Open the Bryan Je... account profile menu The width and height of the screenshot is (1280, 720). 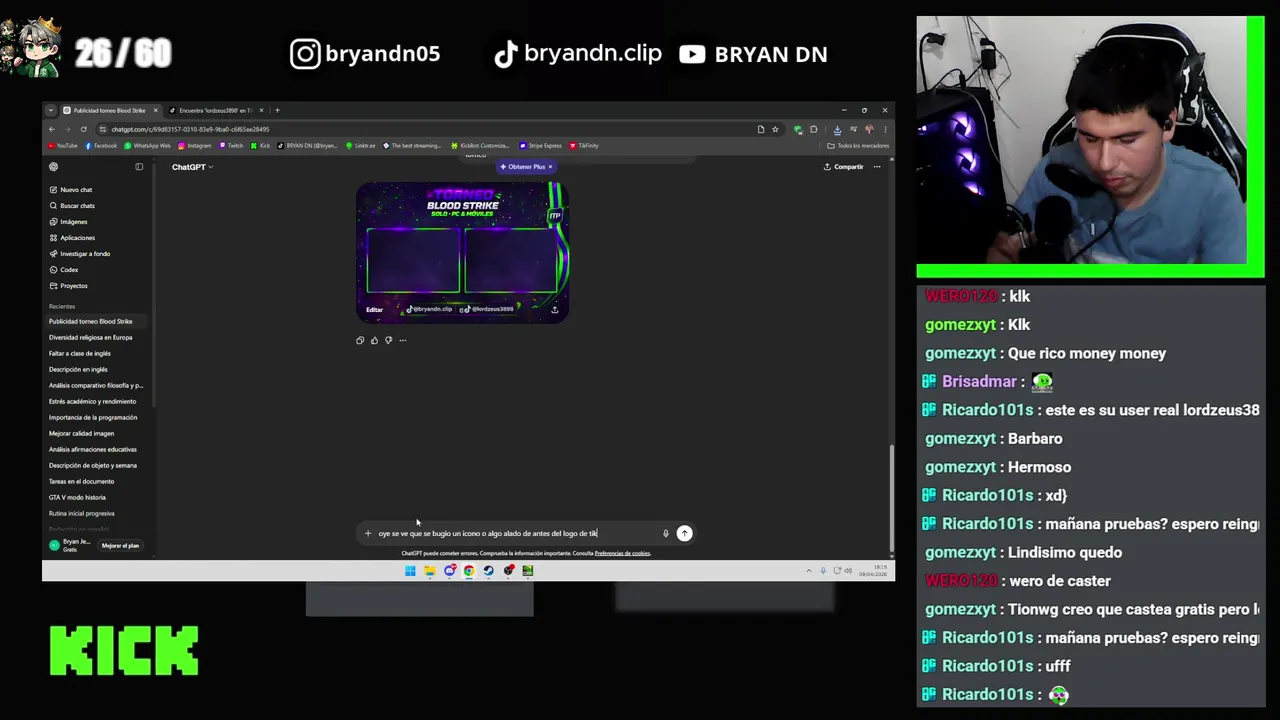click(70, 545)
